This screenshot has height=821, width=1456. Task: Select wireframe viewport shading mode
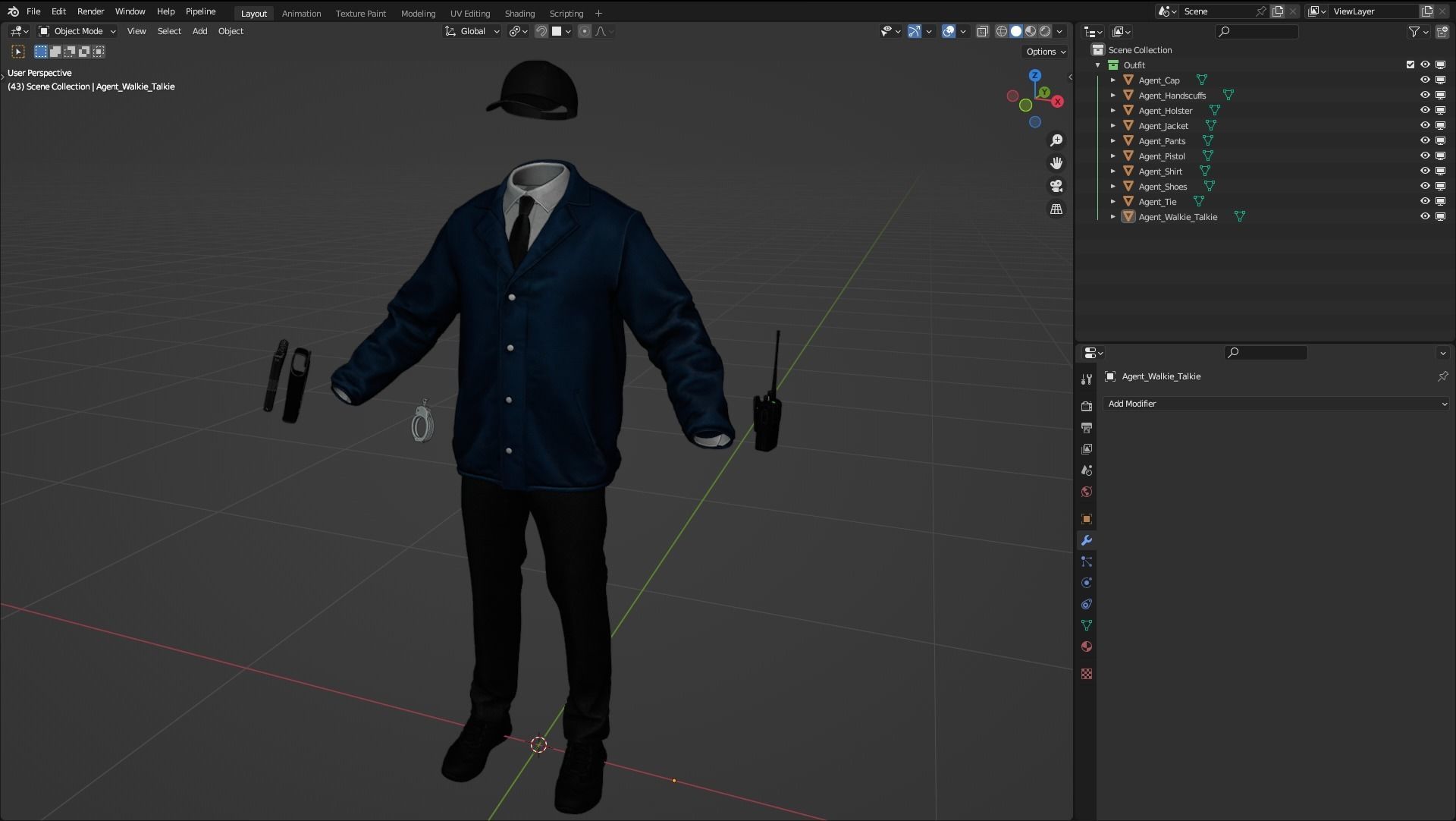1002,31
